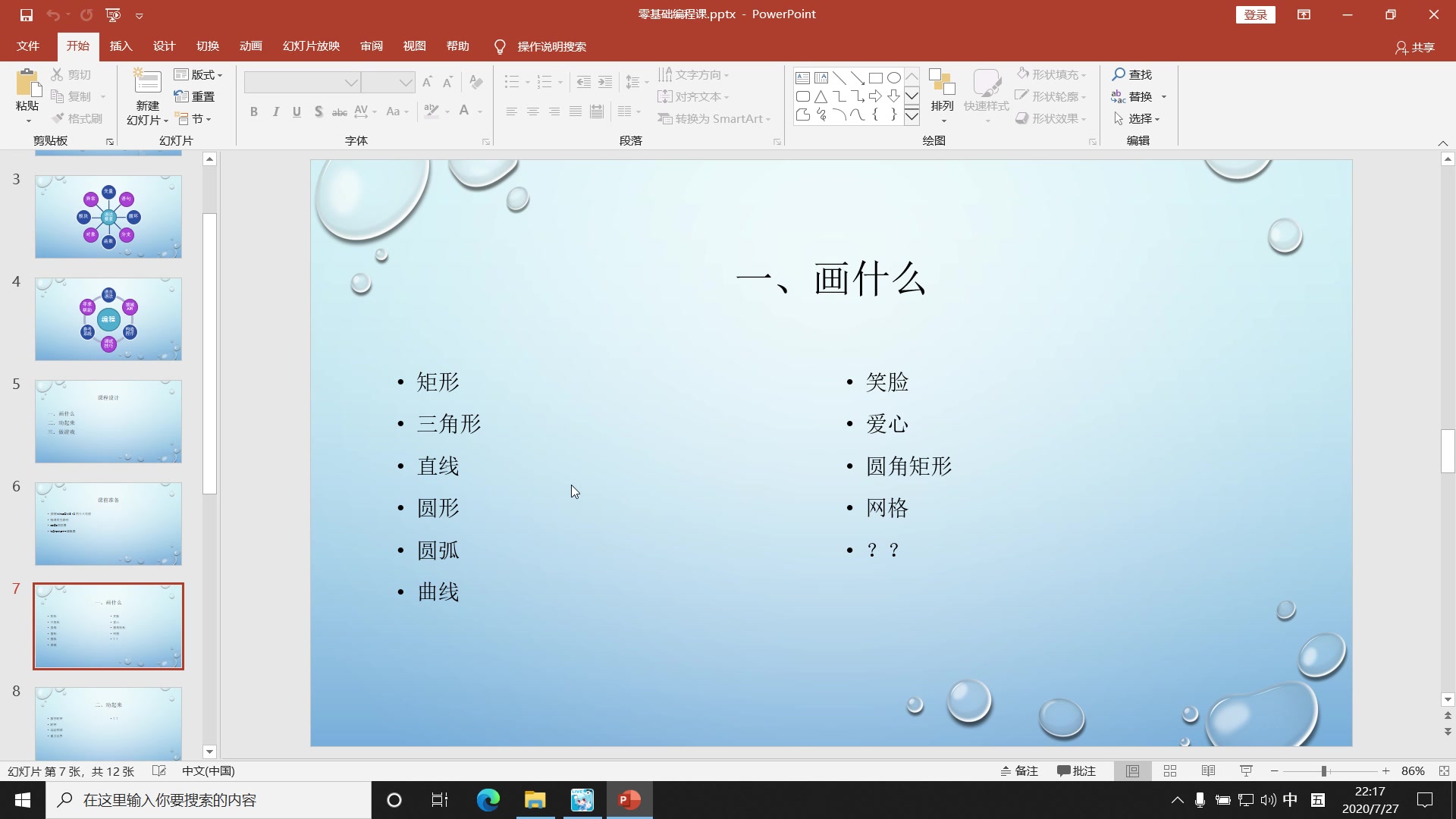Switch to the Animations tab
Image resolution: width=1456 pixels, height=819 pixels.
[250, 46]
